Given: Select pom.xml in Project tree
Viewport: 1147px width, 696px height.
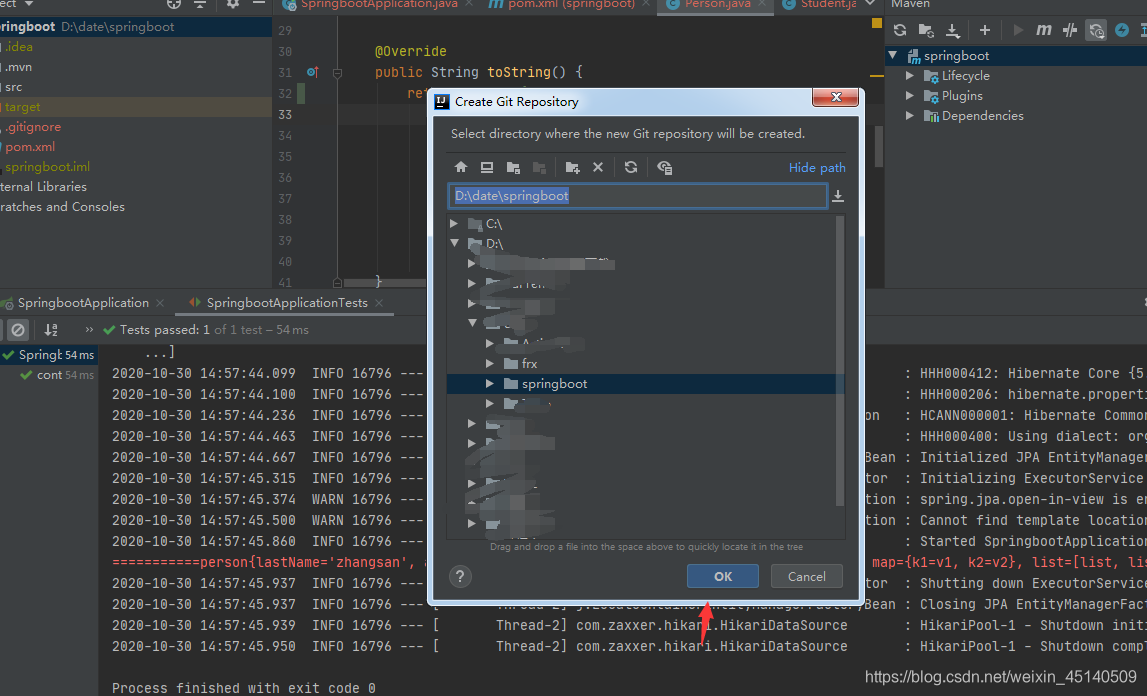Looking at the screenshot, I should click(135, 146).
